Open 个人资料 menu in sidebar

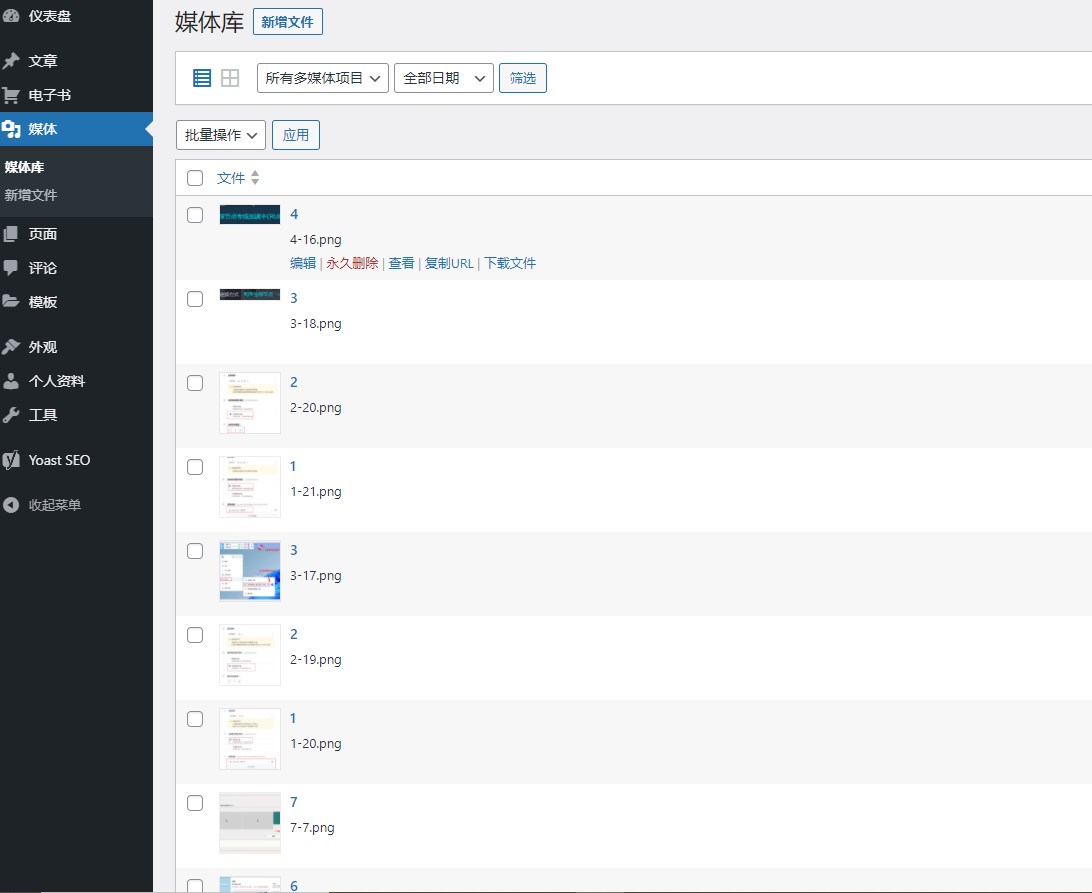(x=56, y=380)
